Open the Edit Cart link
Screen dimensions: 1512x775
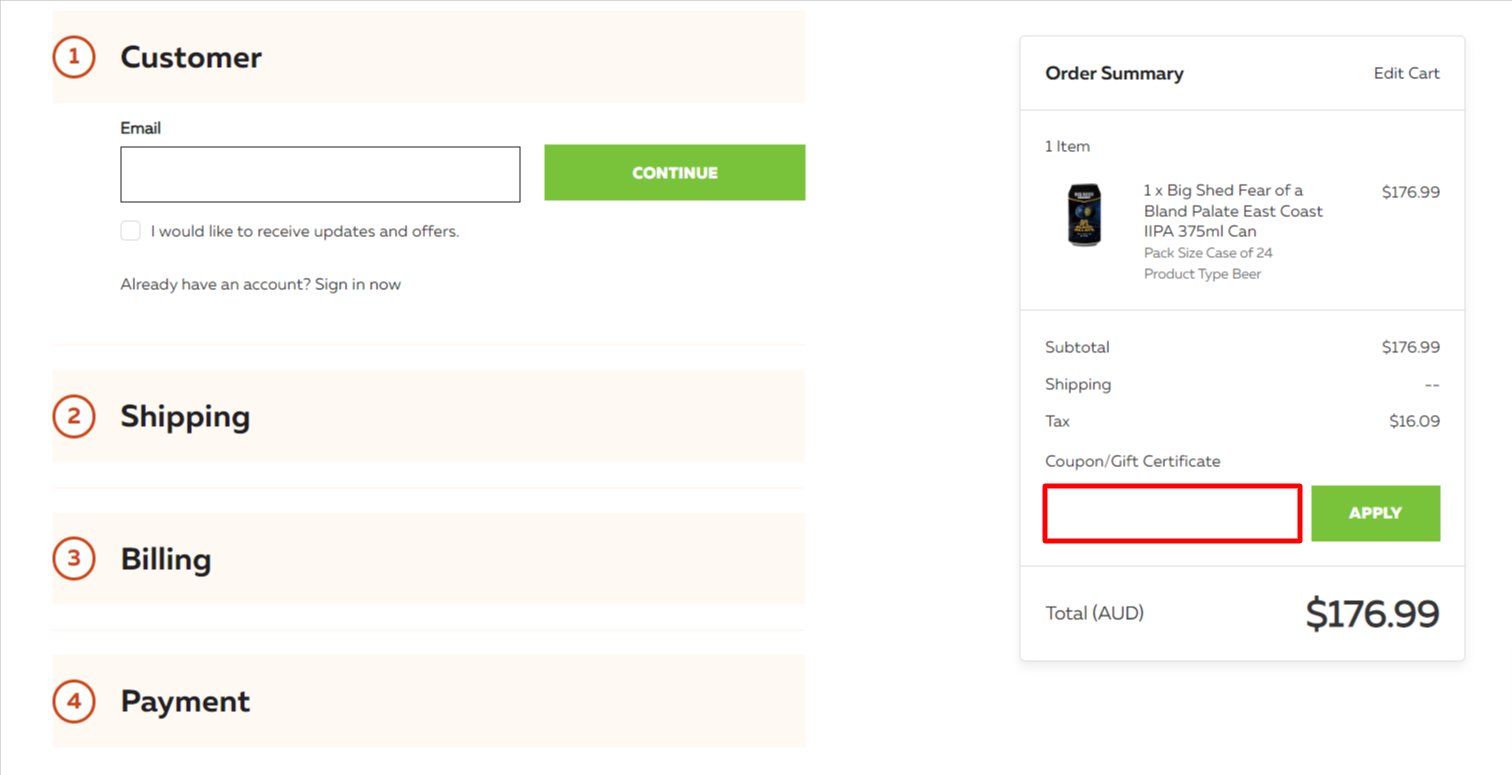click(1406, 73)
